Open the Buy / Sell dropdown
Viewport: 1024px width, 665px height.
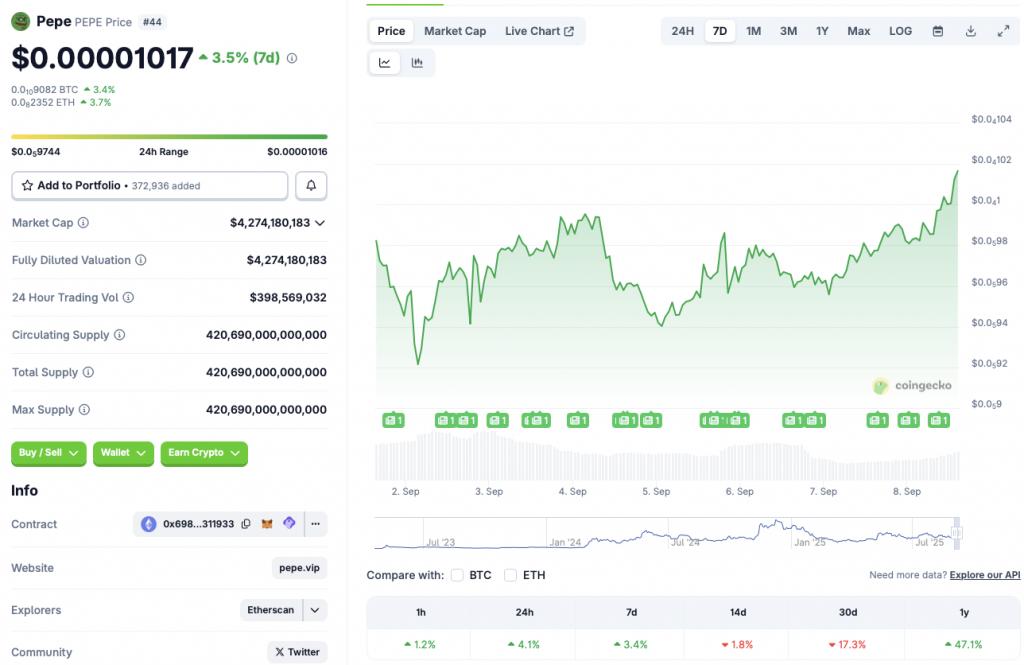tap(48, 453)
